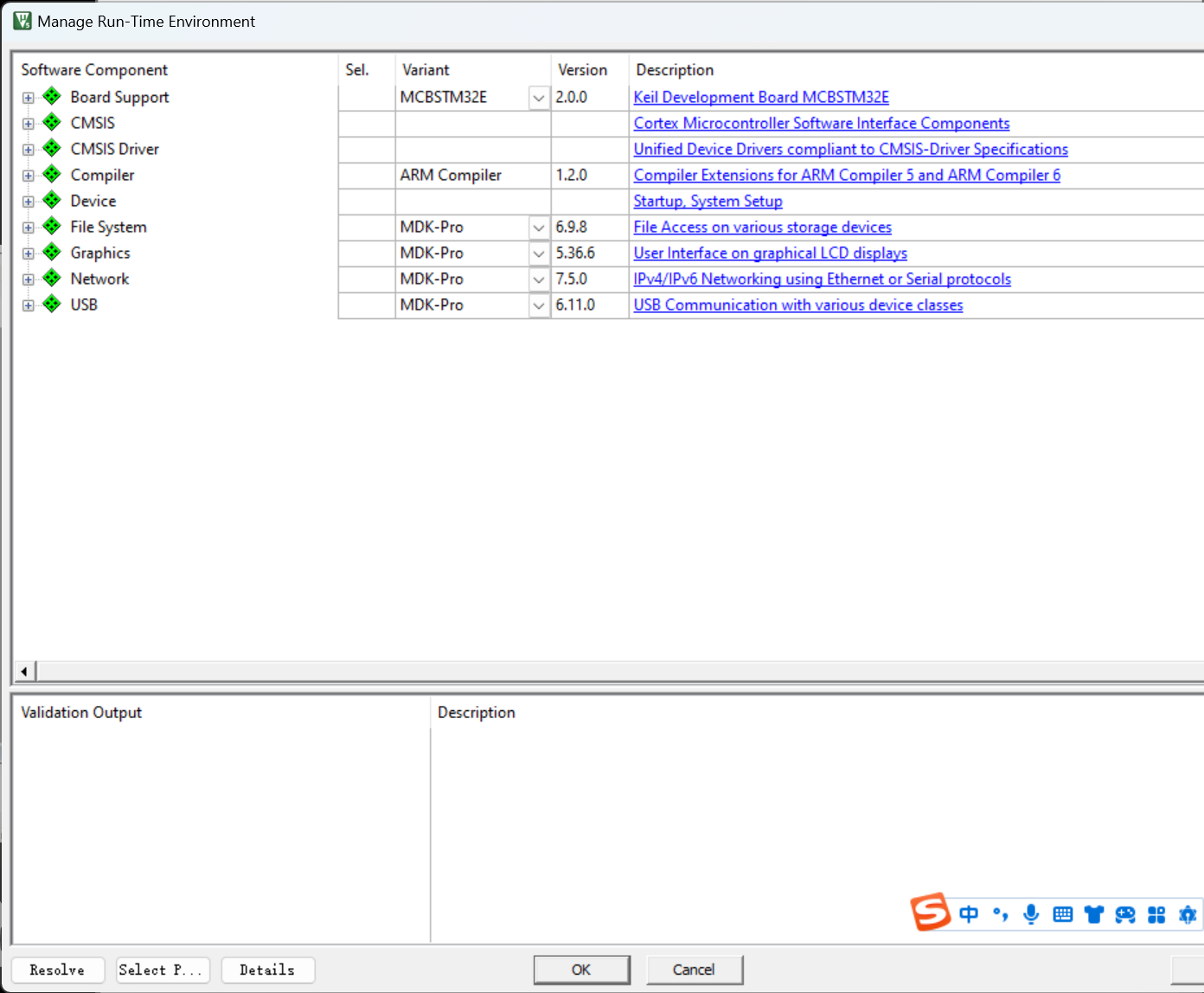This screenshot has width=1204, height=993.
Task: Expand the Network tree node
Action: [29, 279]
